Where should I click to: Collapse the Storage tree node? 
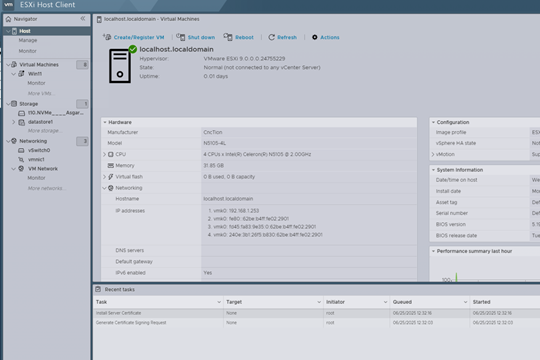point(8,104)
